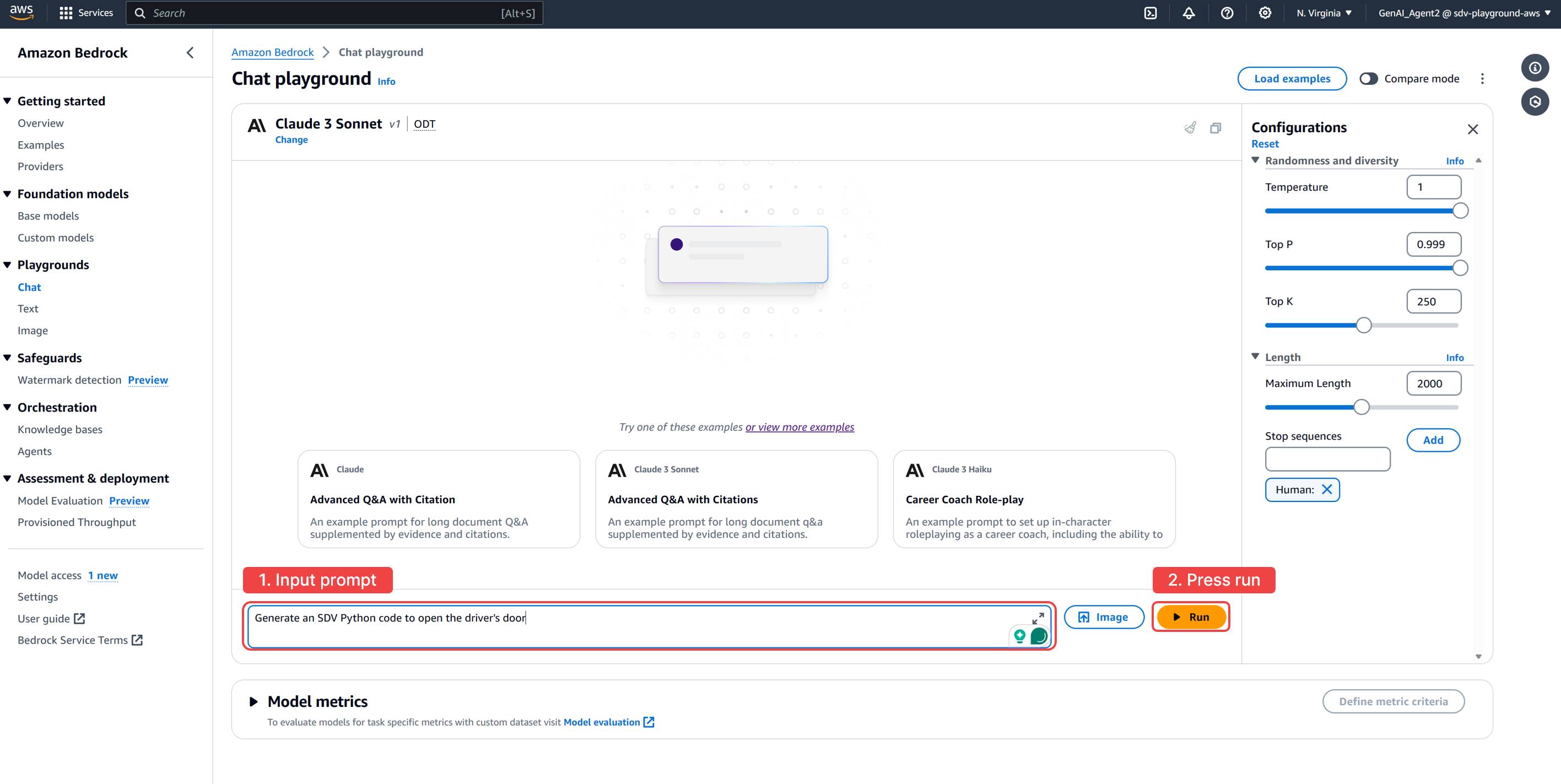Open the AWS settings gear
Image resolution: width=1561 pixels, height=784 pixels.
coord(1264,13)
